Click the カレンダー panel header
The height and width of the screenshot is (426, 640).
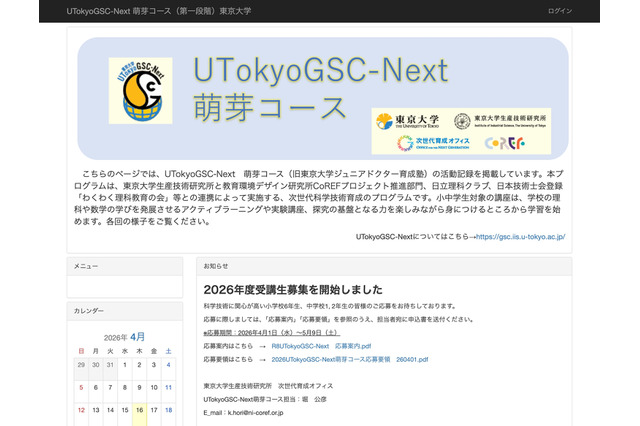pyautogui.click(x=125, y=311)
